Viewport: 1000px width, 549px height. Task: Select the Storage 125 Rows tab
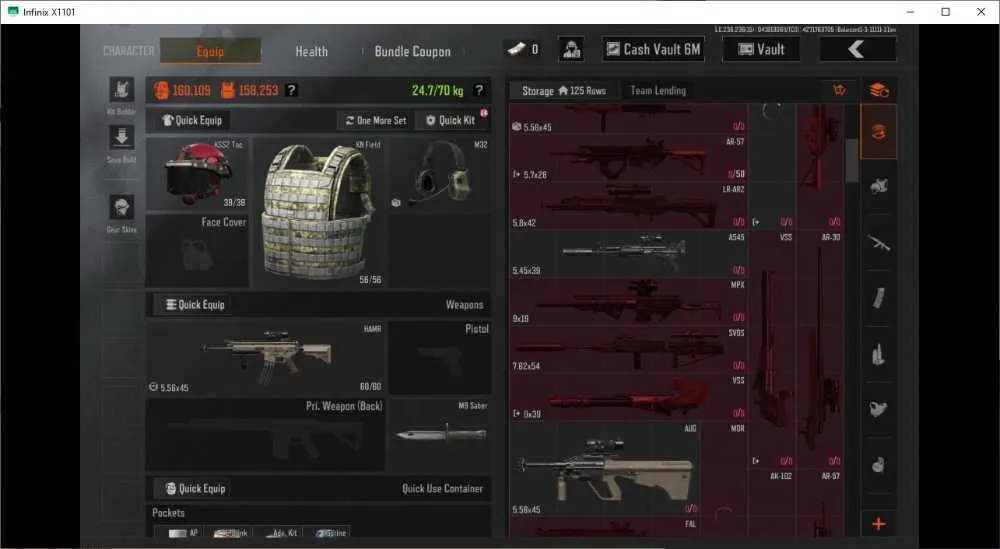564,91
